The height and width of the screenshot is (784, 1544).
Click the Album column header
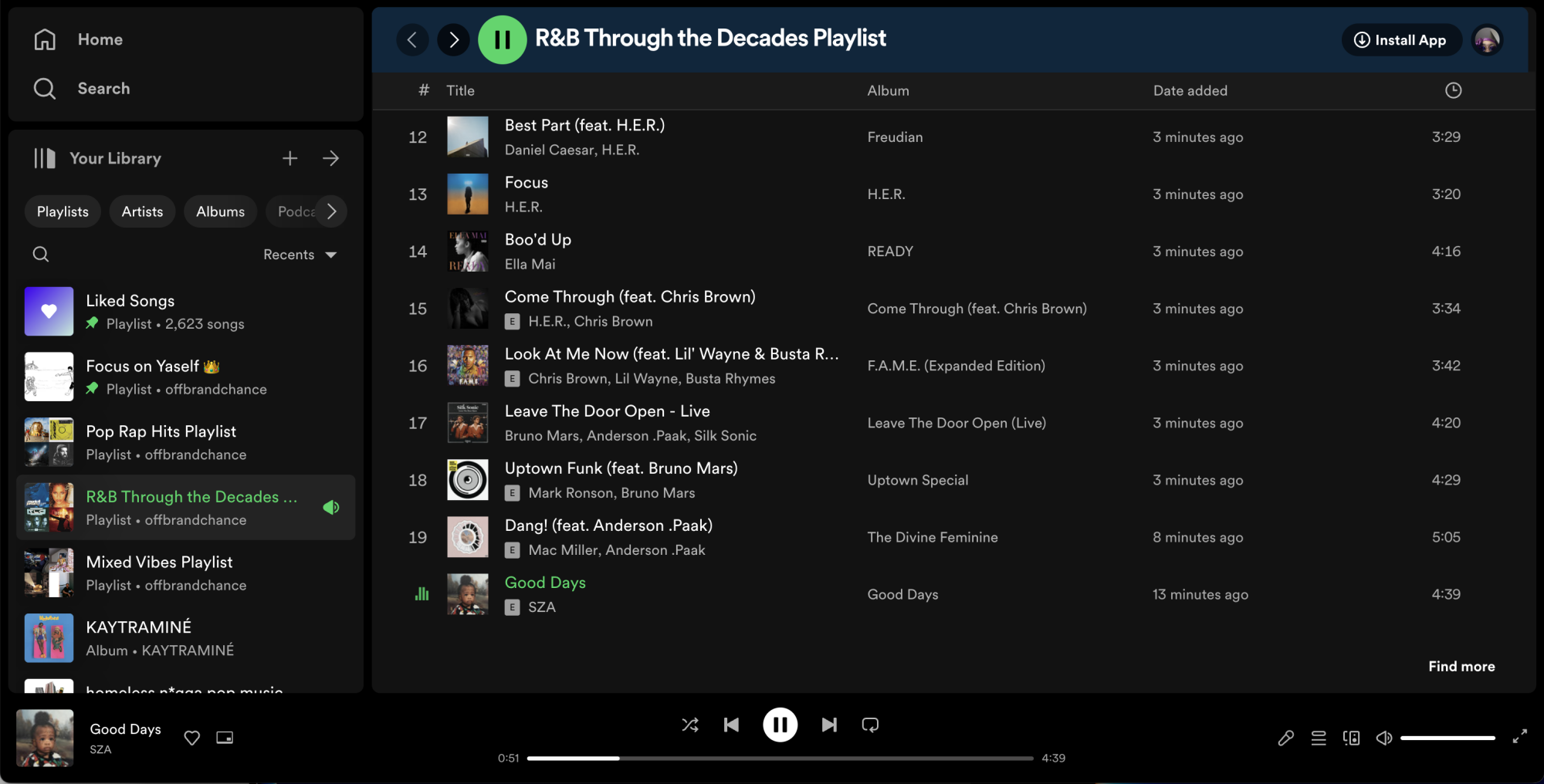tap(888, 90)
